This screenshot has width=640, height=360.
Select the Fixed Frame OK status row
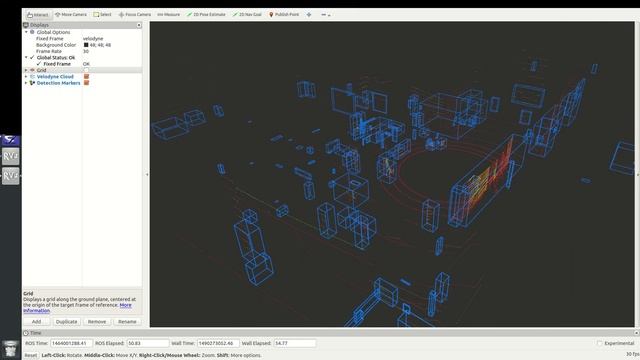pyautogui.click(x=82, y=64)
